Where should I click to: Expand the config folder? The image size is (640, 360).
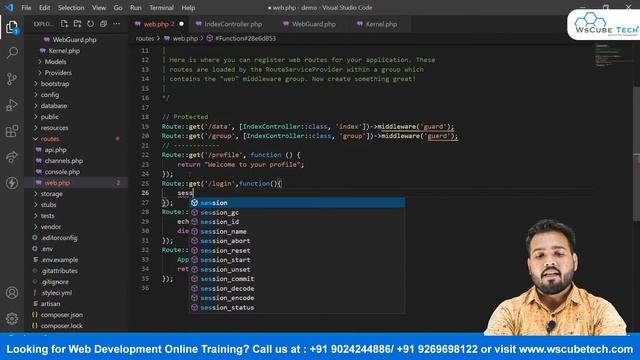(x=50, y=95)
